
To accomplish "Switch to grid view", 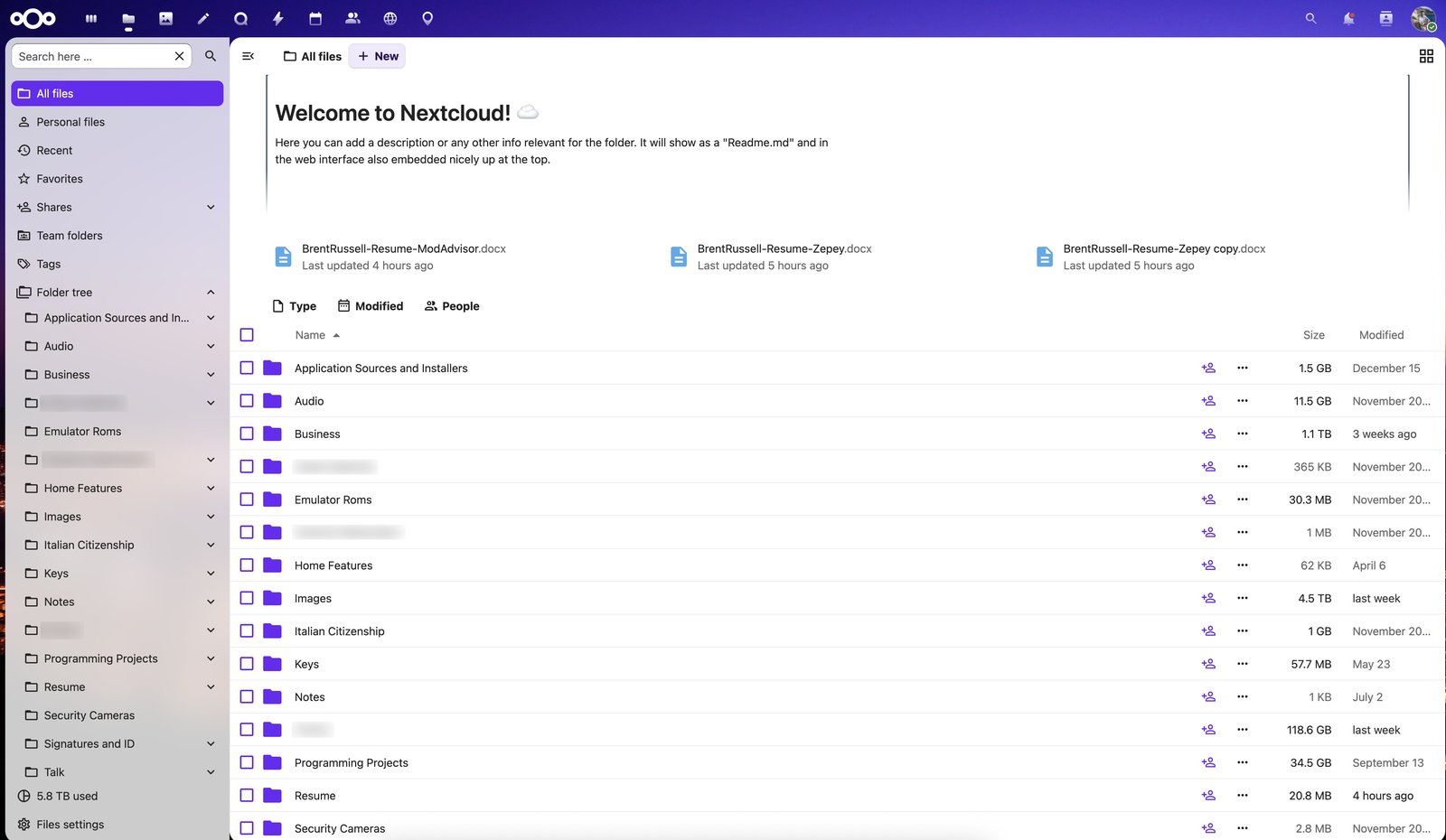I will [1426, 56].
